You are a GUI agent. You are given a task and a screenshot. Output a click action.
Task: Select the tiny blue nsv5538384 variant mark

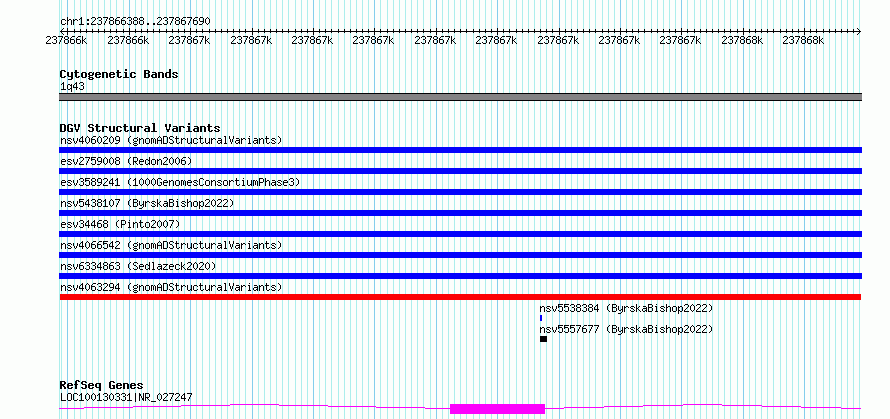[541, 318]
